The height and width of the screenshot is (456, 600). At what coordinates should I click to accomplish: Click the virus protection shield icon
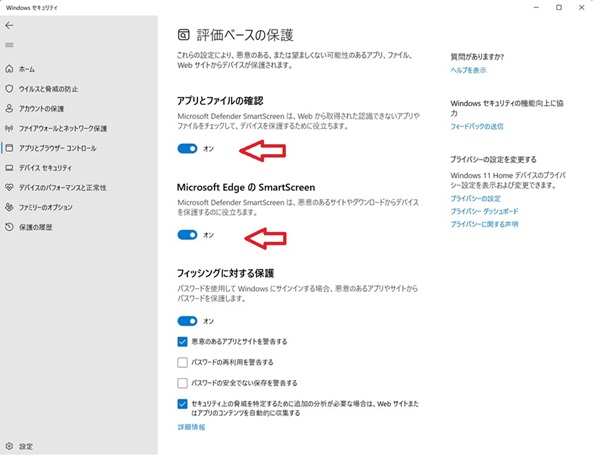point(9,89)
